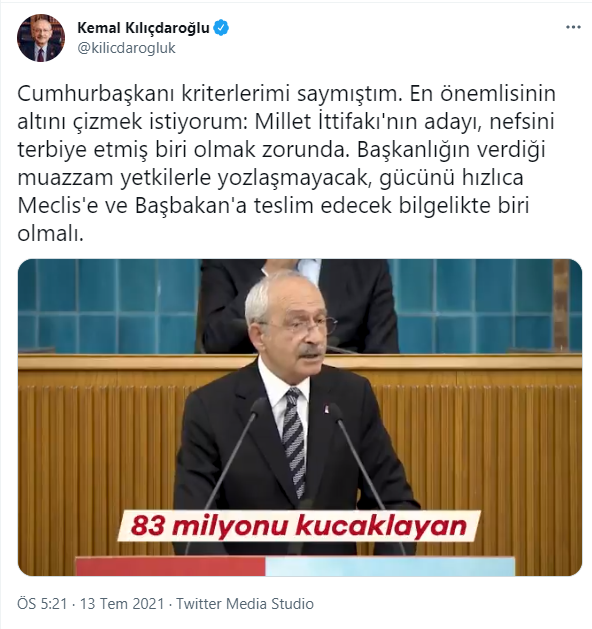This screenshot has width=592, height=629.
Task: Click the red section of the podium banner
Action: click(x=170, y=566)
